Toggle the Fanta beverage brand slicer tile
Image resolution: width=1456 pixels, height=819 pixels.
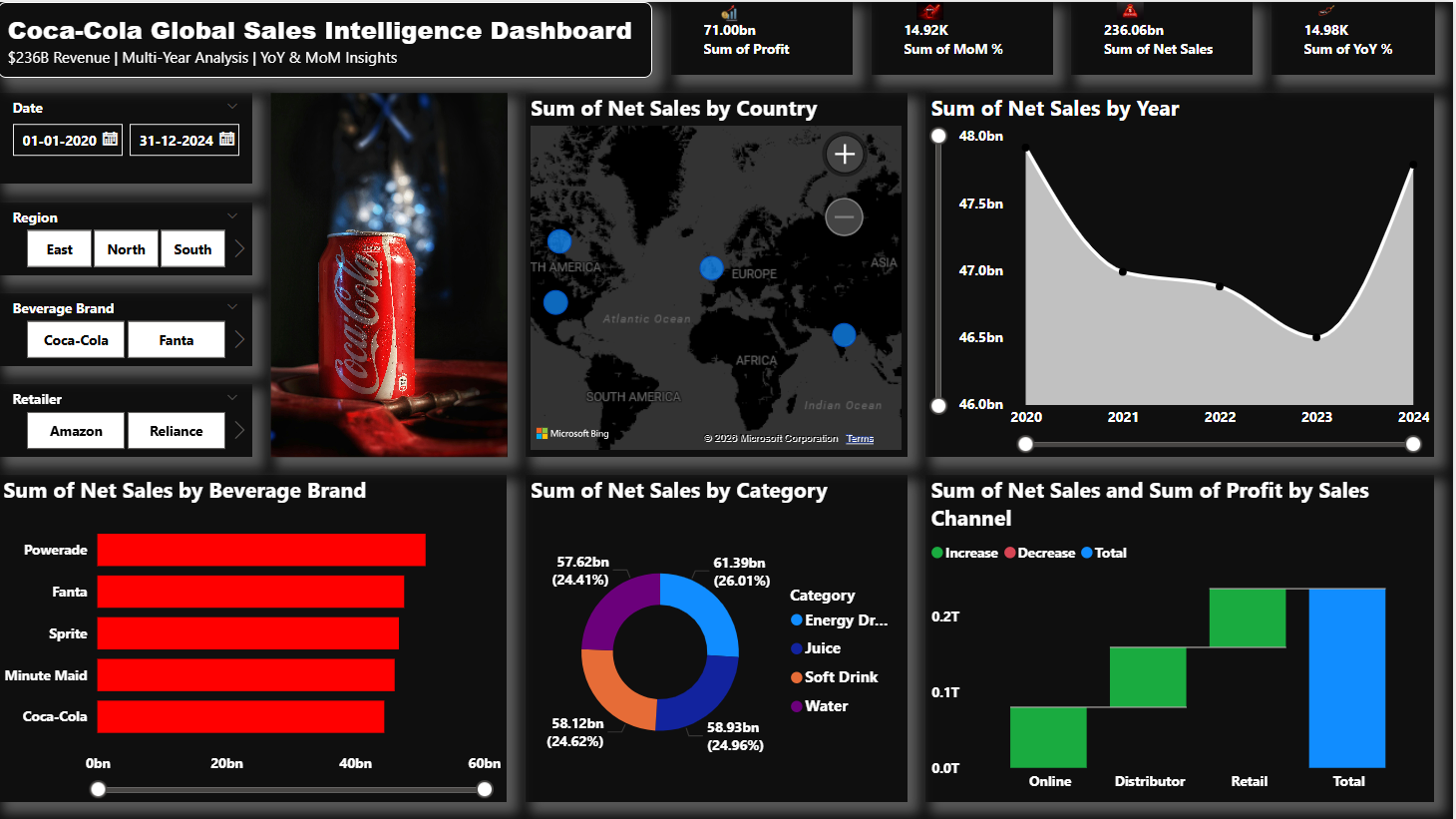177,340
